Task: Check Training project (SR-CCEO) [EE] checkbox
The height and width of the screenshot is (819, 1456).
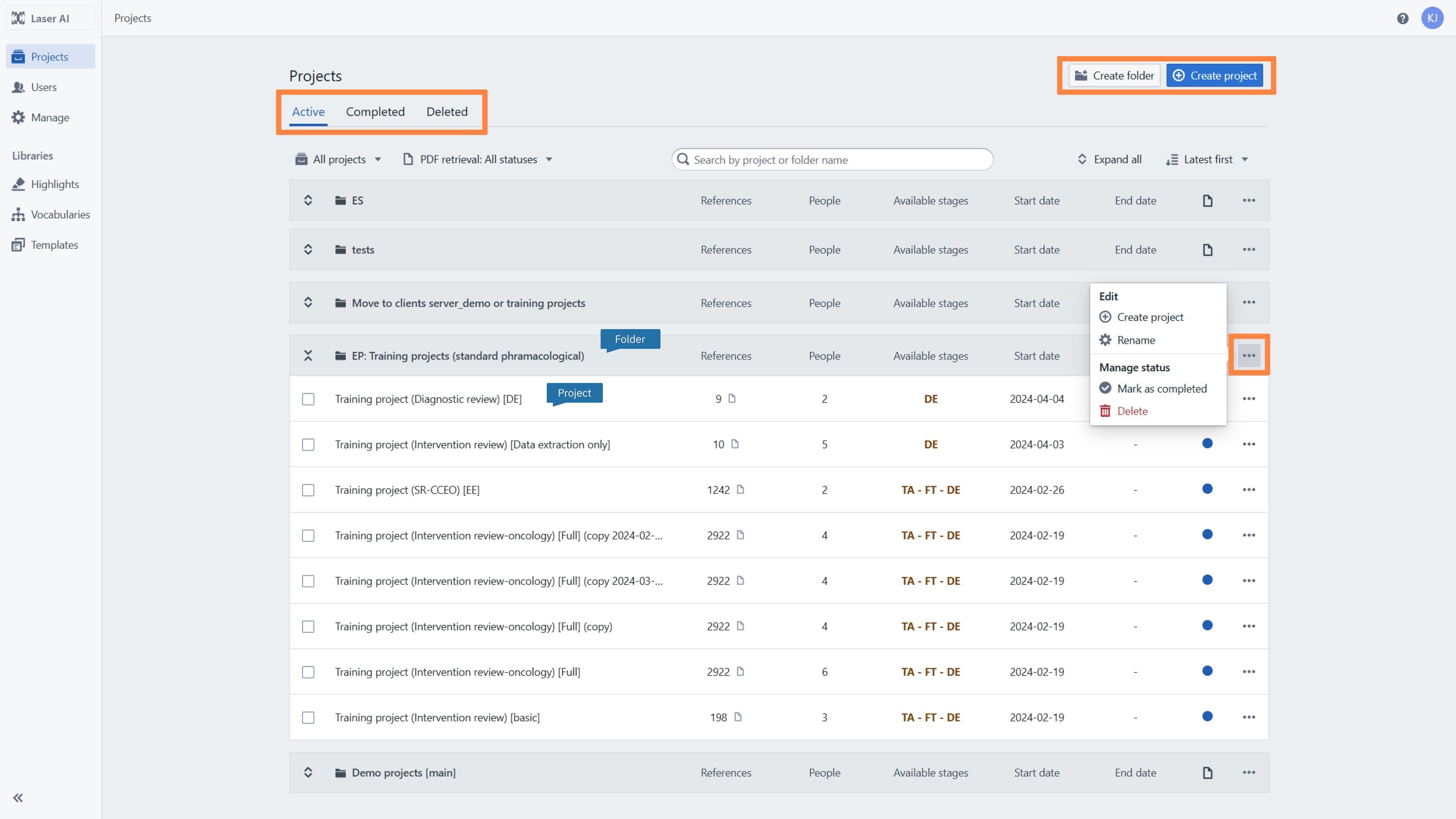Action: (308, 490)
